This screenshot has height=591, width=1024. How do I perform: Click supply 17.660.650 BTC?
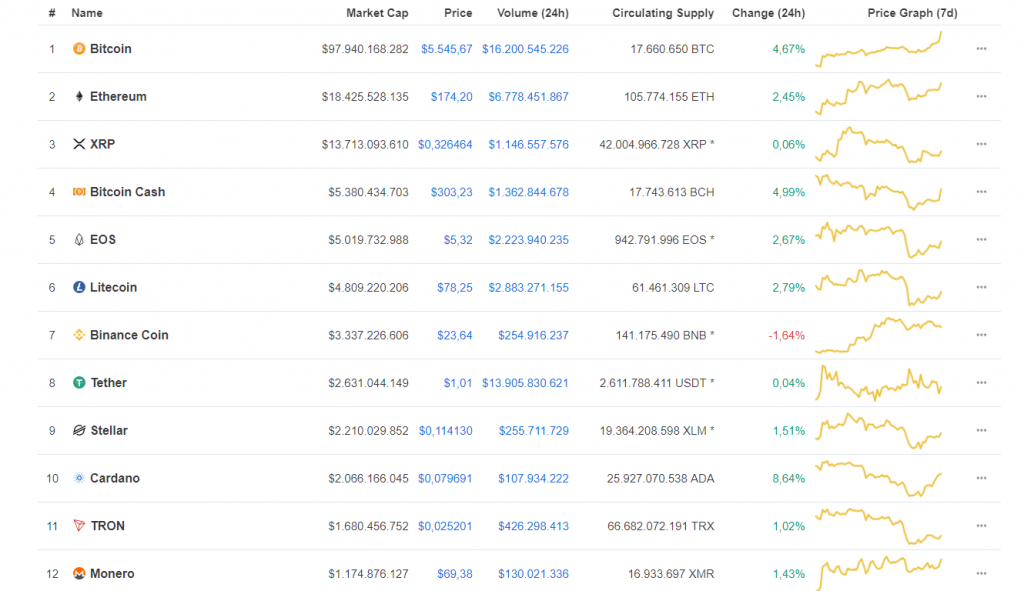tap(672, 49)
